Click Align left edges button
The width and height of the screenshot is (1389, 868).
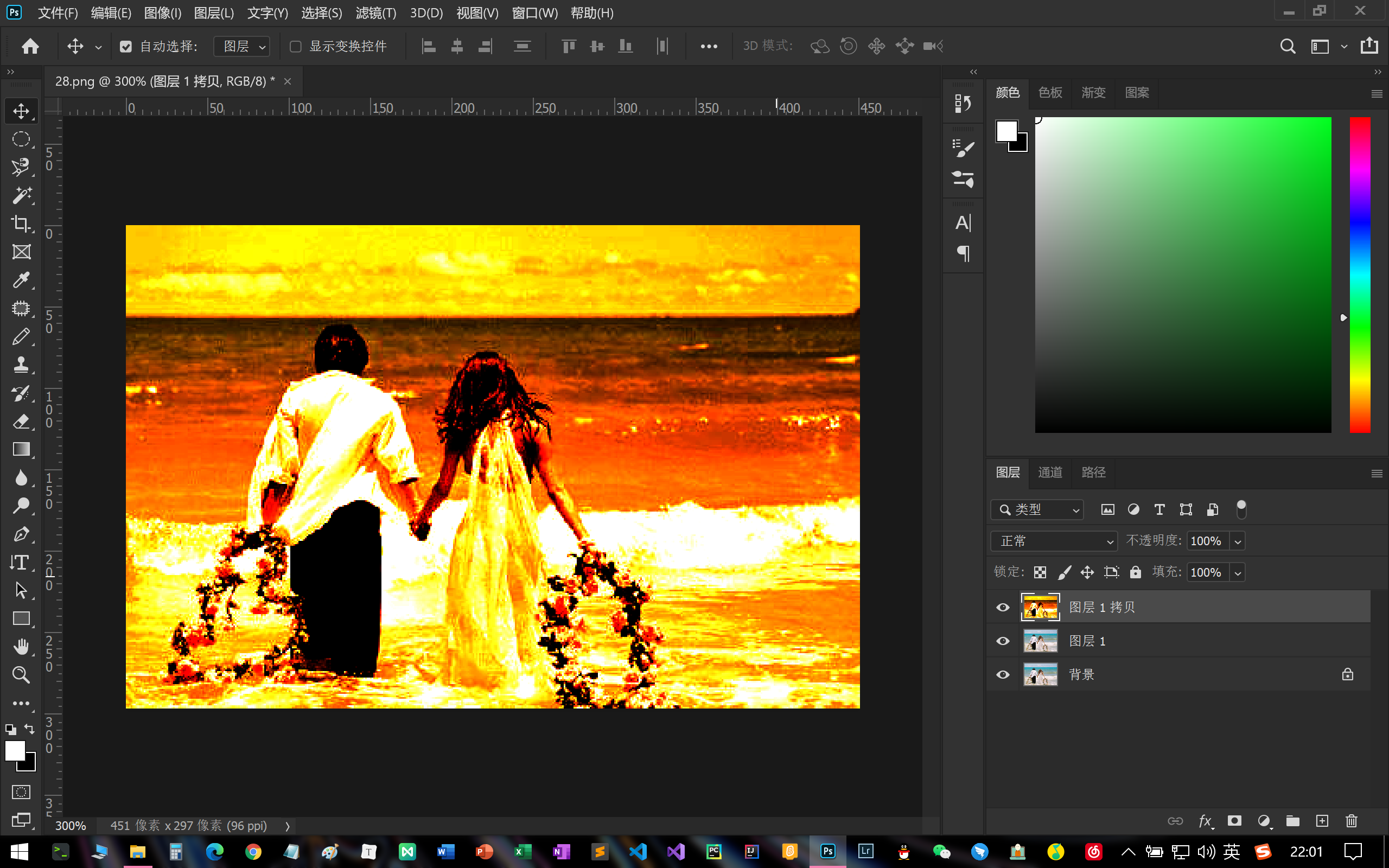[x=428, y=46]
